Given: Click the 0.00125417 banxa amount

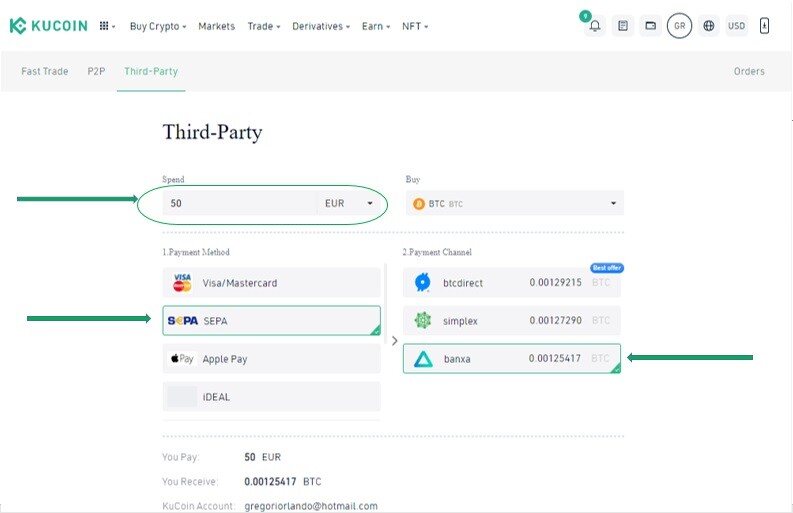Looking at the screenshot, I should pos(555,358).
